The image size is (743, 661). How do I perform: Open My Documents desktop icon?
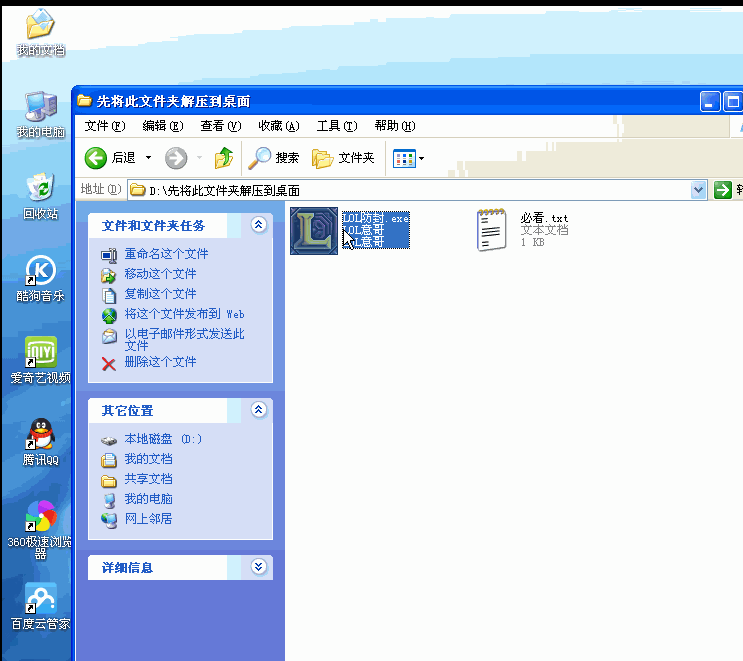click(40, 32)
